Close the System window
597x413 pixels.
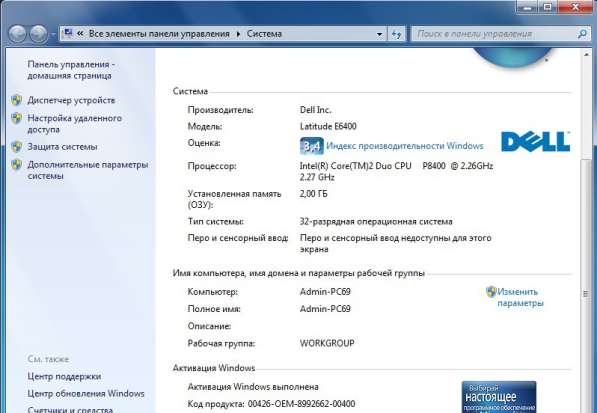point(575,6)
